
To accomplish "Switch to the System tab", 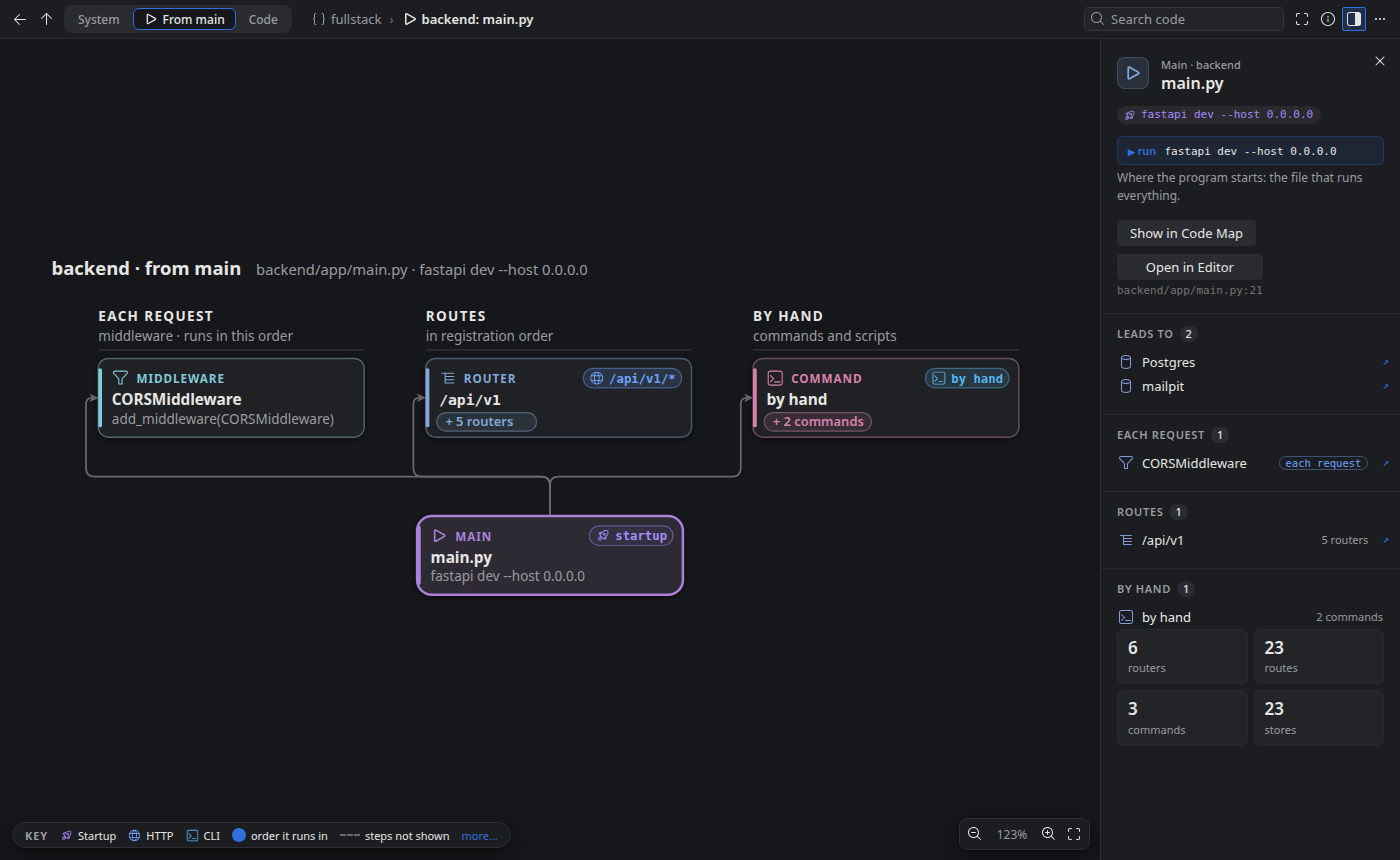I will [98, 19].
